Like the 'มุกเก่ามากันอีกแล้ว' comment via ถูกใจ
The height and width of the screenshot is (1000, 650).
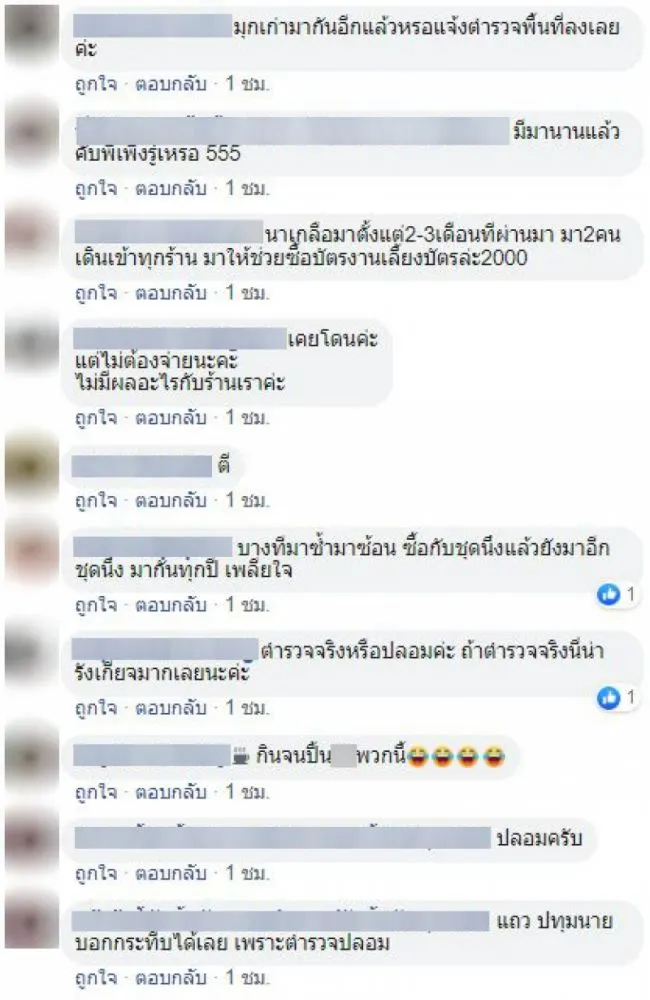96,84
